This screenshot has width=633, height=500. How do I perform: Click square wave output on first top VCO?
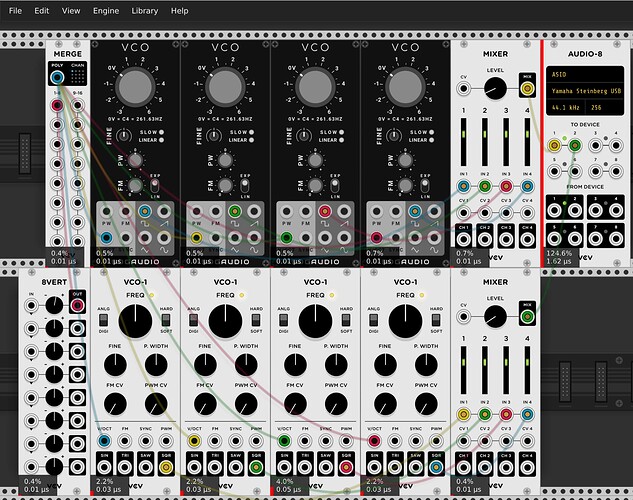coord(145,211)
